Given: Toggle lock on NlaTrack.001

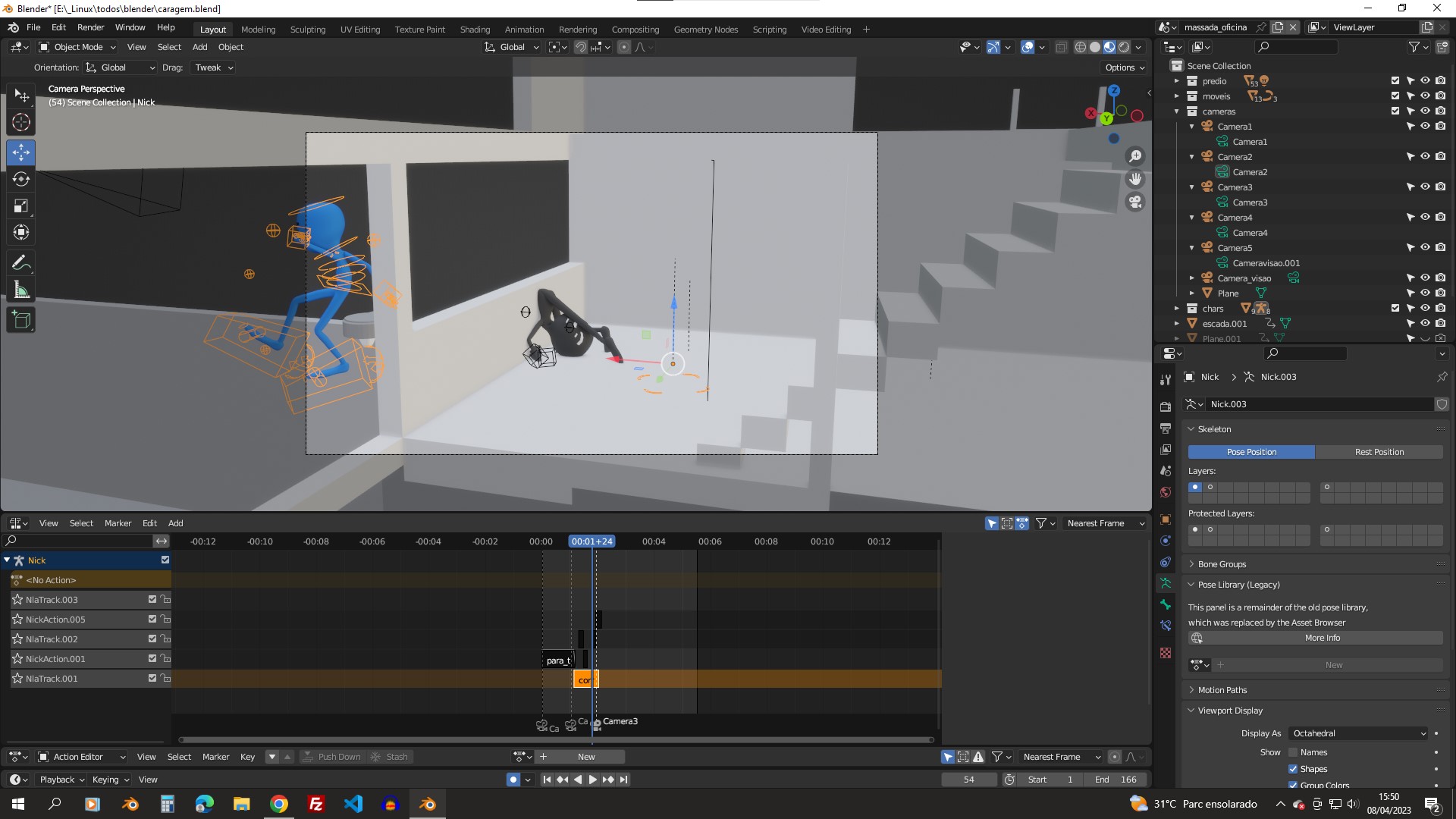Looking at the screenshot, I should (165, 678).
